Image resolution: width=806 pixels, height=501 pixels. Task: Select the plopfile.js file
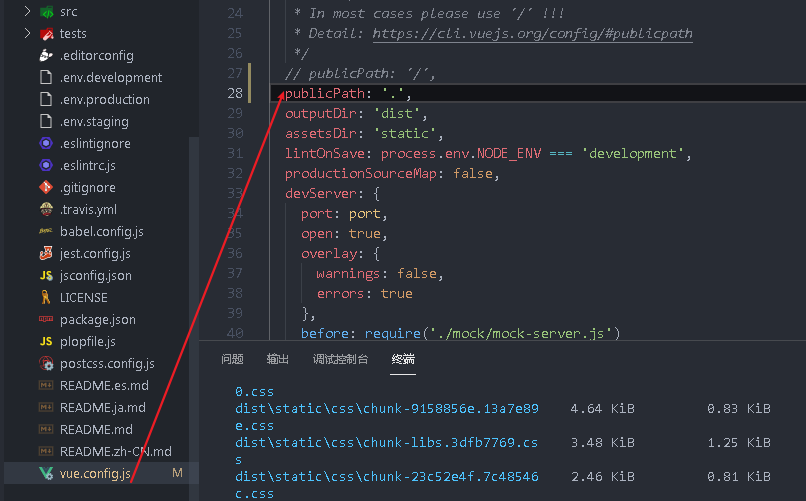pos(88,342)
